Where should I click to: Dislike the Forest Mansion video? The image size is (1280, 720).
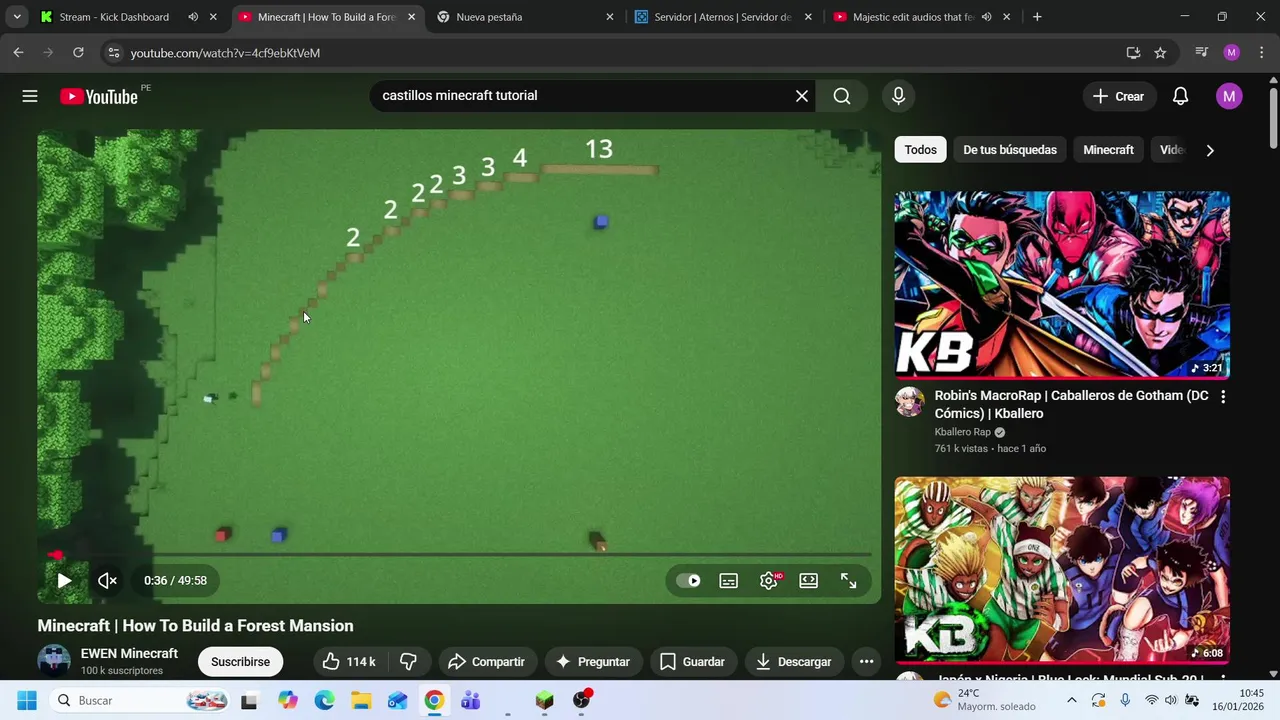tap(409, 661)
